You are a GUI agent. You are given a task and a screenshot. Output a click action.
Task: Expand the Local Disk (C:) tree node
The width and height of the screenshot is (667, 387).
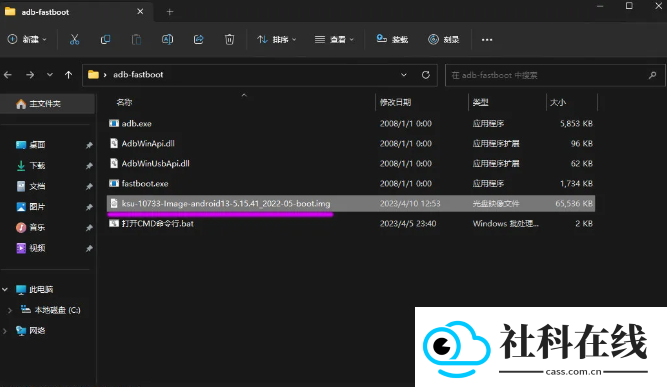[x=10, y=310]
